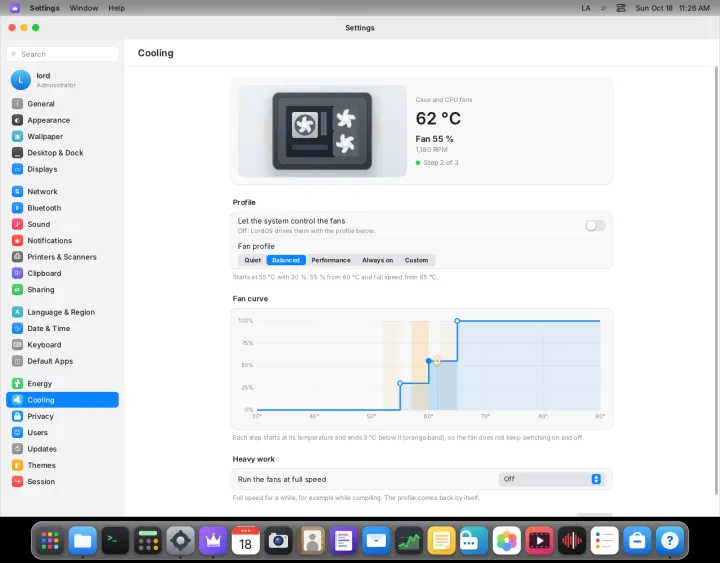Open the Help question-mark app in dock
Viewport: 720px width, 563px height.
tap(669, 540)
